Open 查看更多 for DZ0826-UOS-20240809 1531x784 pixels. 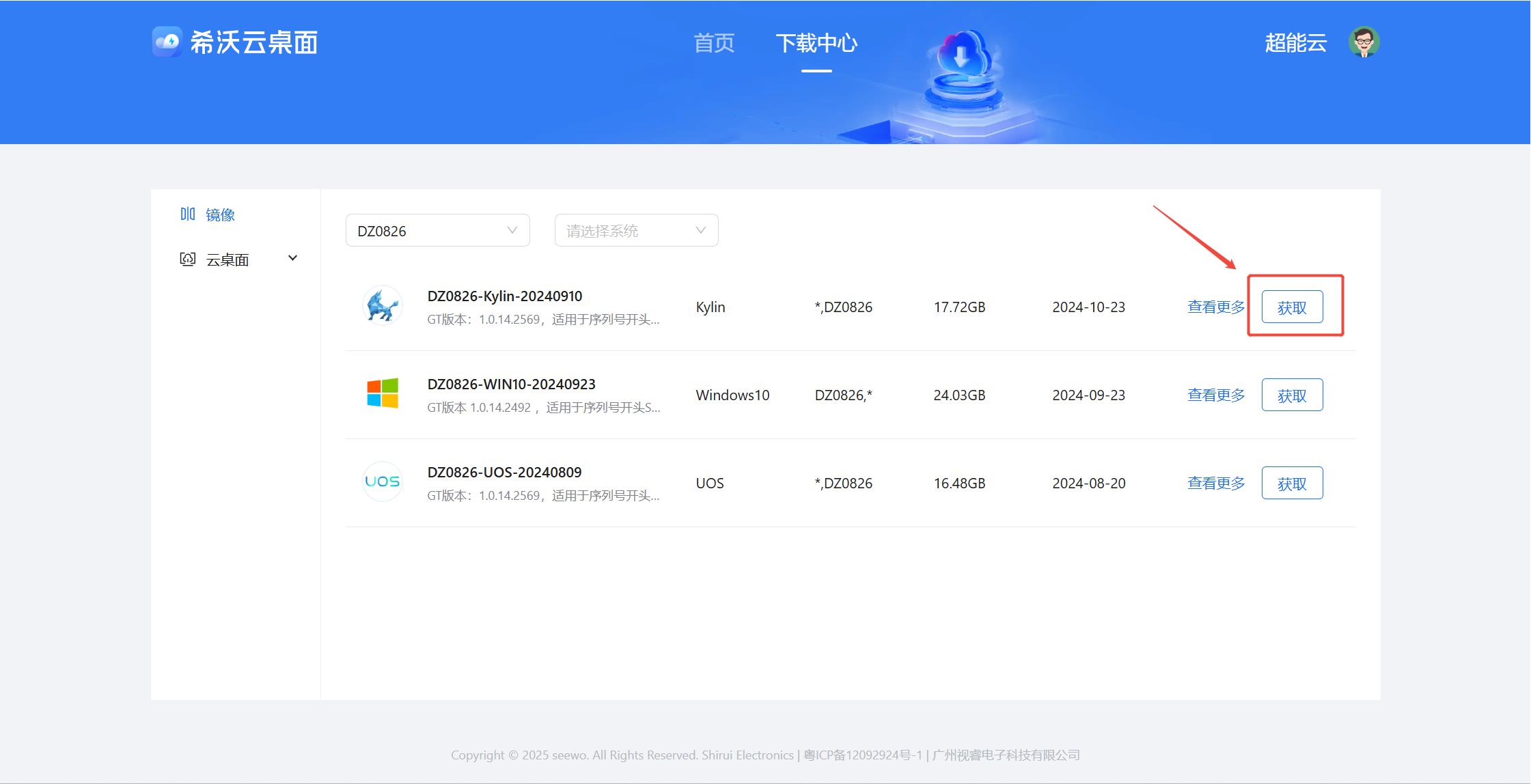(1216, 484)
